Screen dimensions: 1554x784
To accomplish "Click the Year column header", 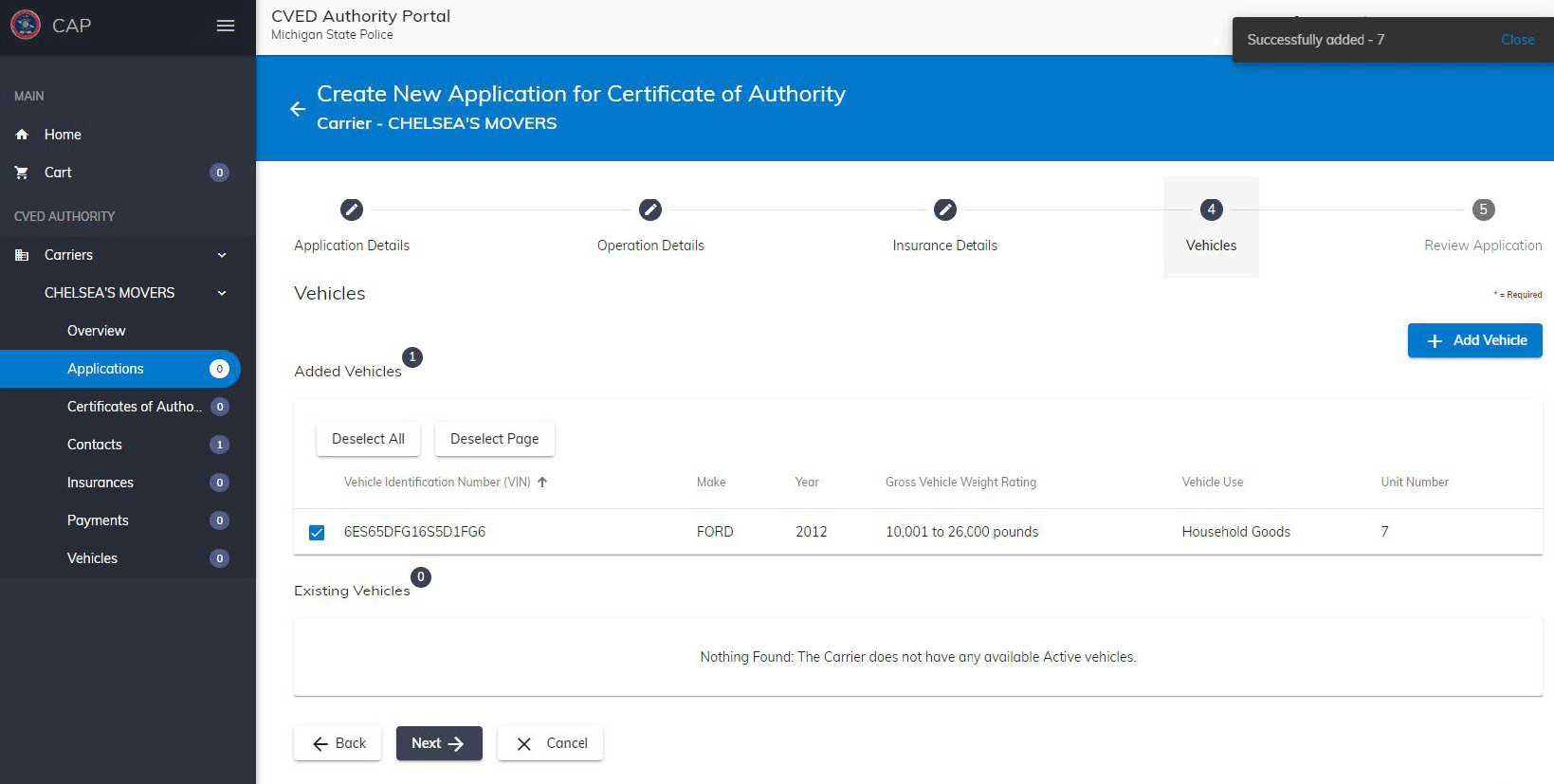I will [807, 482].
